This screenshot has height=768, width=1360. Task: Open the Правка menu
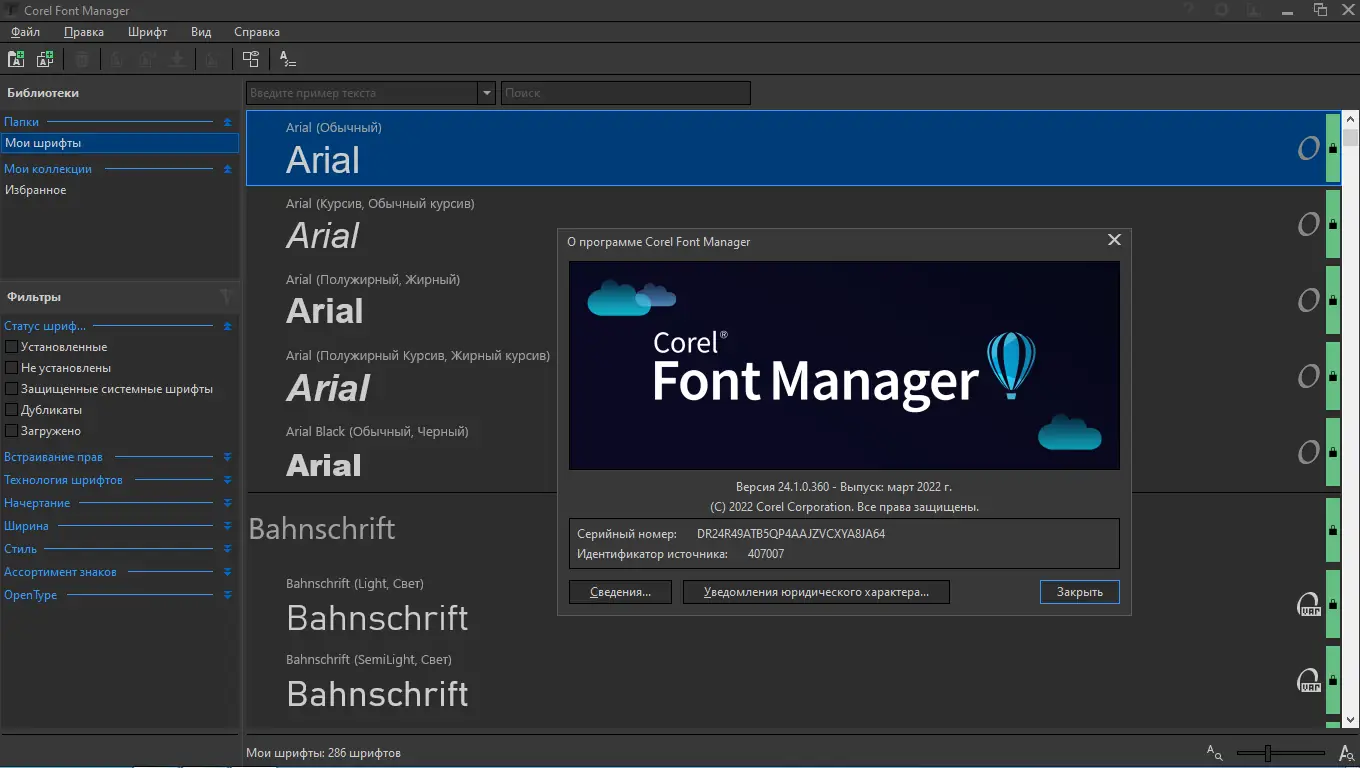tap(83, 32)
